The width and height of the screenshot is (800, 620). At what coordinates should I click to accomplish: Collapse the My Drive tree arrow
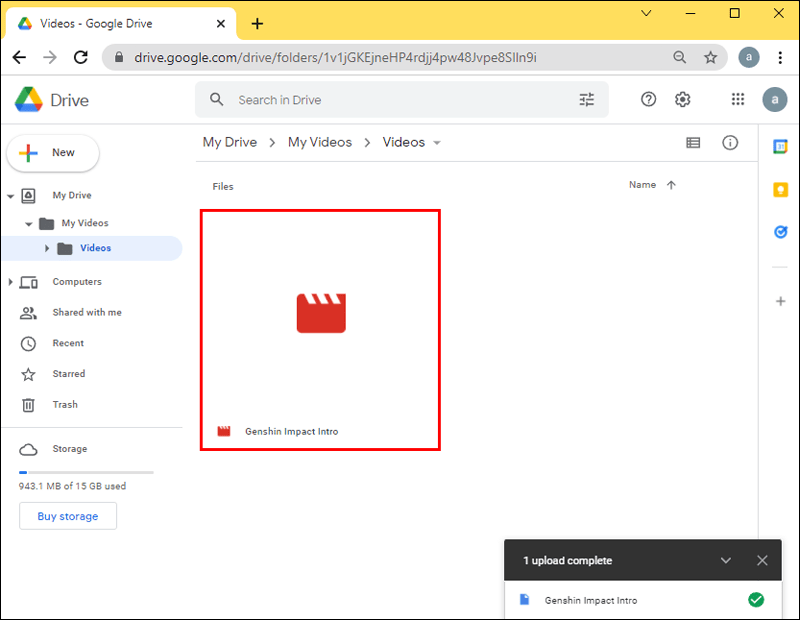[10, 196]
